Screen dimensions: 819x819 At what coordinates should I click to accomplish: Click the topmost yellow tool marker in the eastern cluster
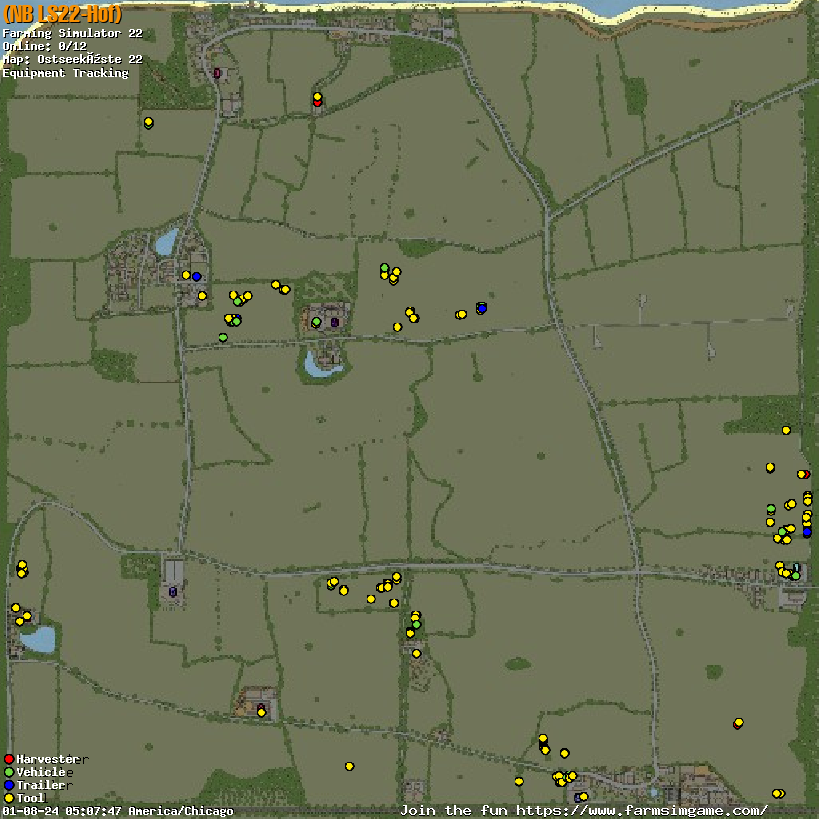(786, 430)
